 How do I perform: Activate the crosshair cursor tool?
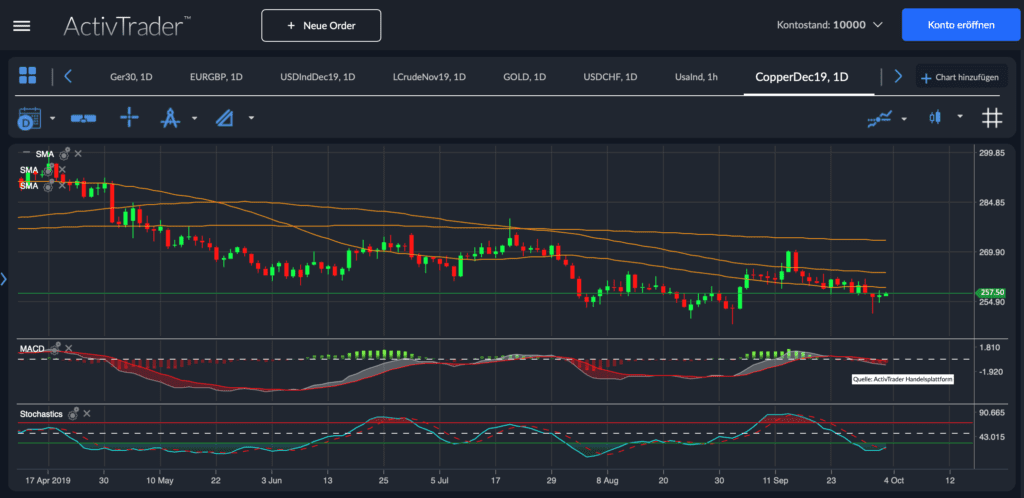point(129,118)
